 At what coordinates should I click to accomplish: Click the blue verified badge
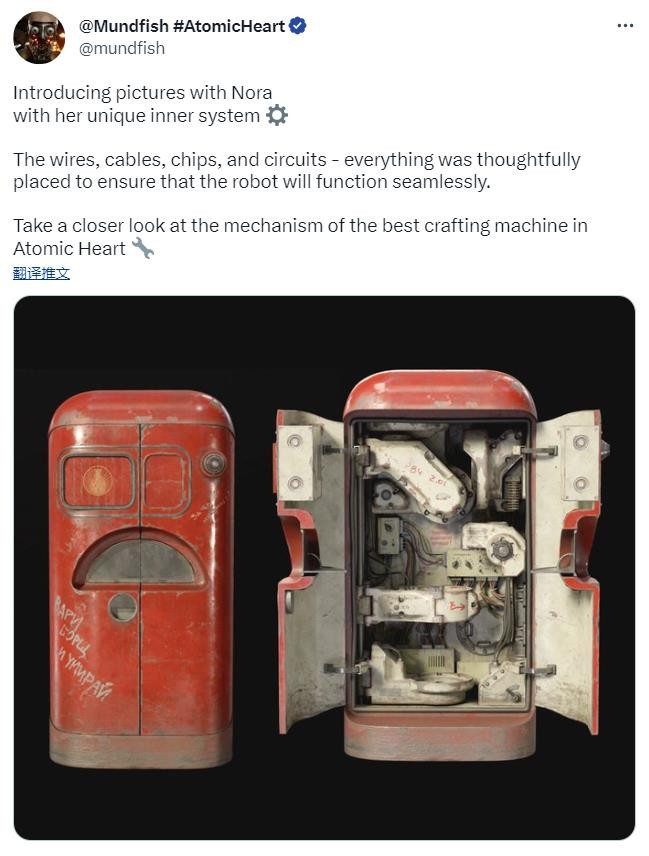[297, 26]
